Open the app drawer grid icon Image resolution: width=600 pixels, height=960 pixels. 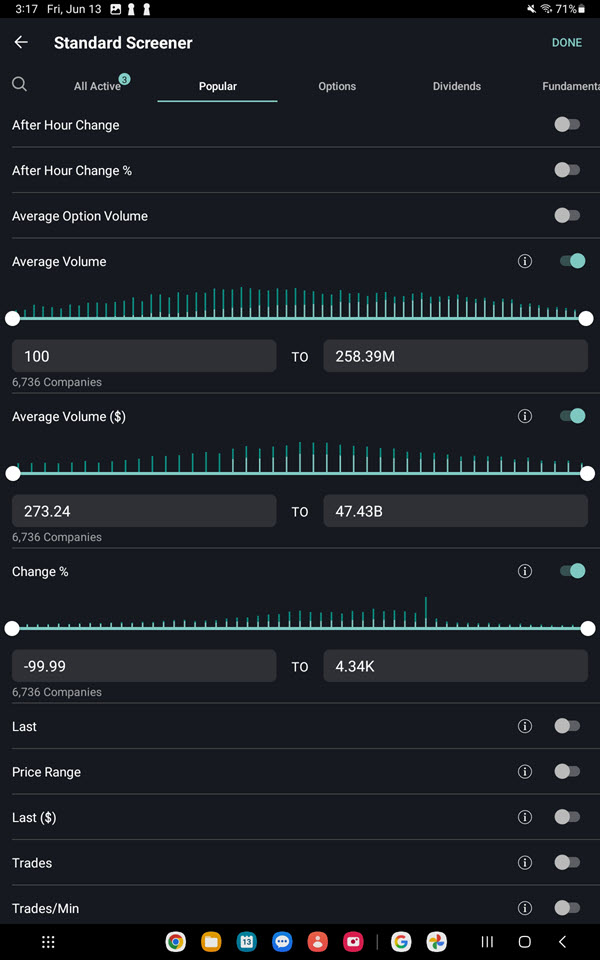point(48,942)
